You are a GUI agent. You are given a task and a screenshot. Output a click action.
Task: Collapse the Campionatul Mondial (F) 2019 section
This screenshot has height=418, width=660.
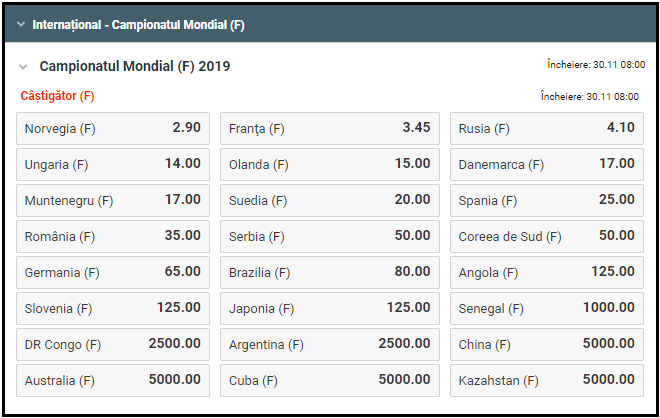click(23, 67)
